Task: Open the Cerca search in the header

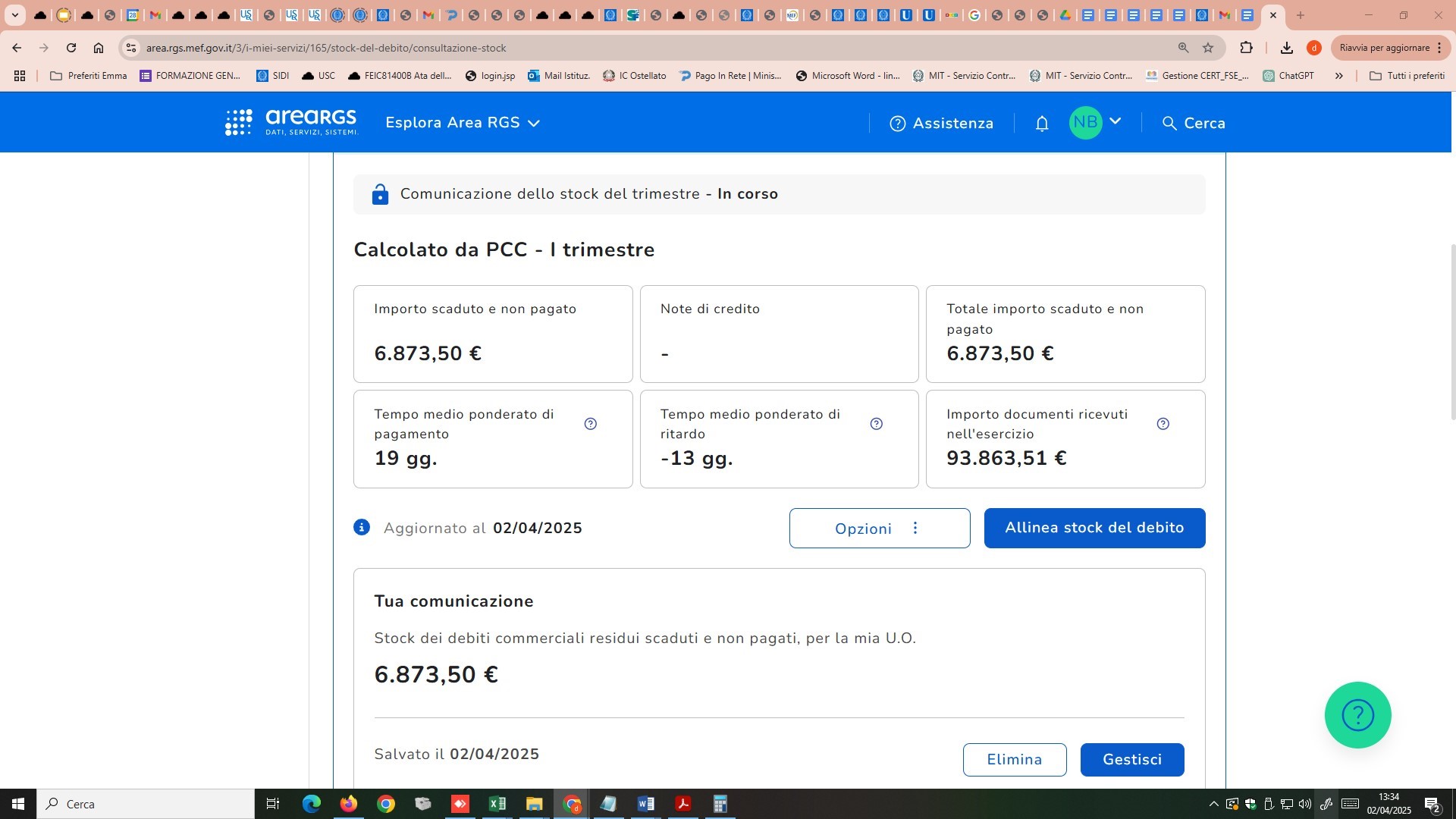Action: point(1194,124)
